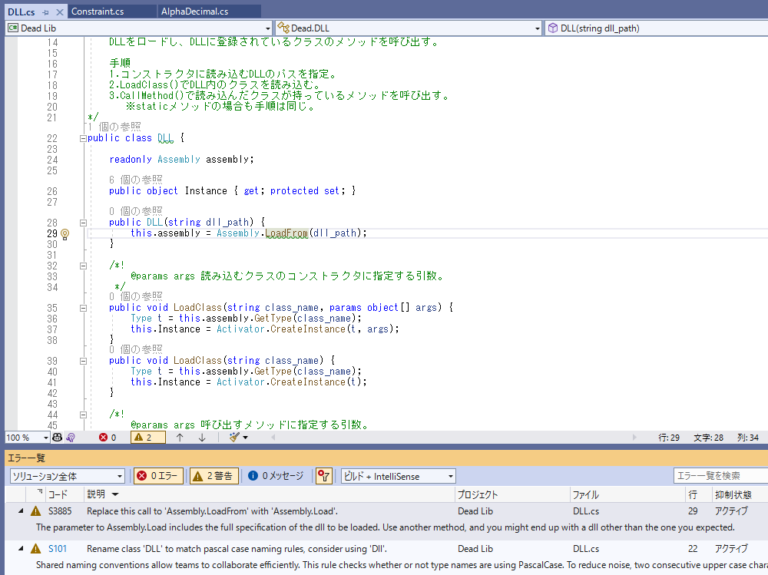
Task: Click the 1 個の参照 CodeLens above class DLL
Action: tap(115, 127)
